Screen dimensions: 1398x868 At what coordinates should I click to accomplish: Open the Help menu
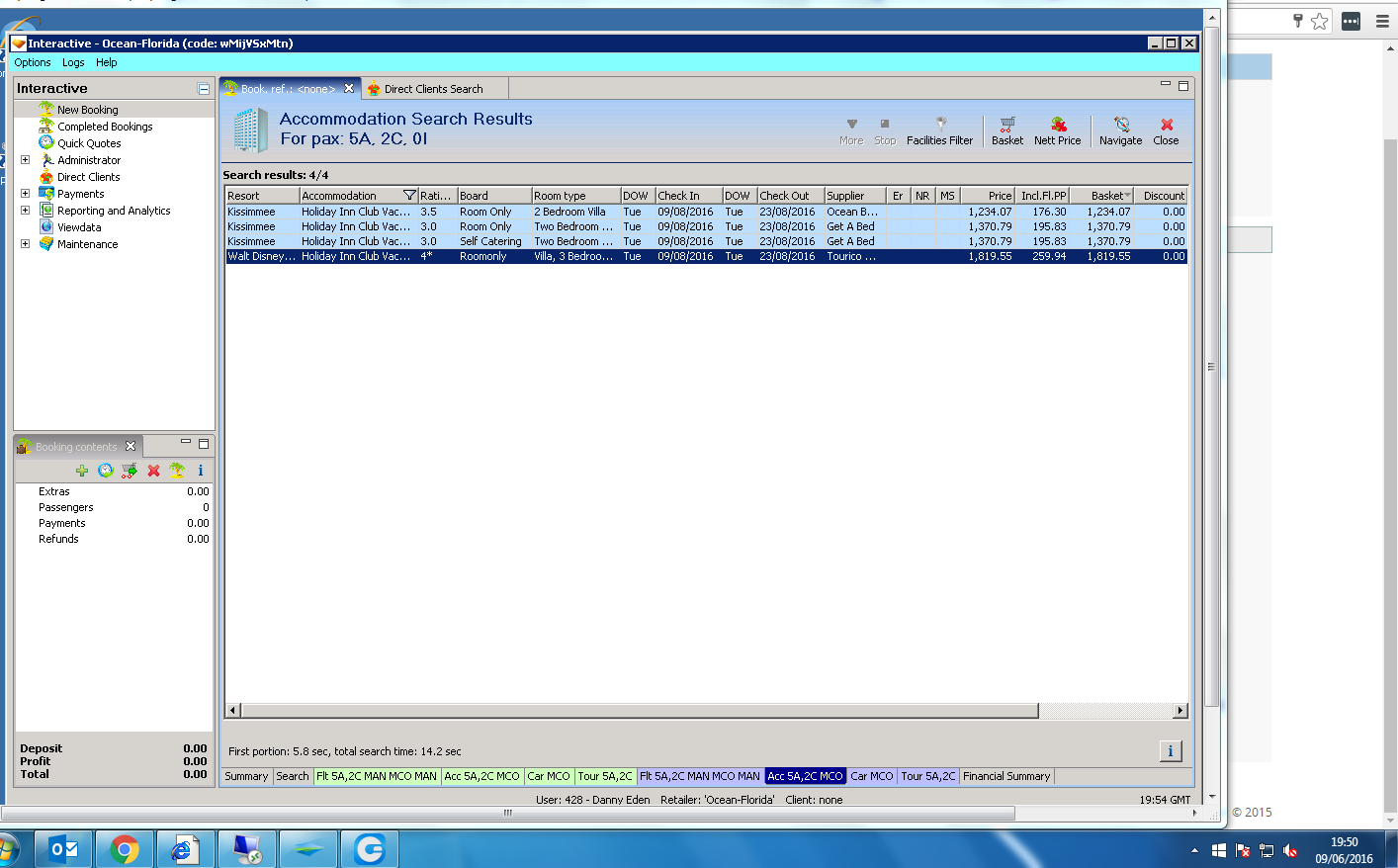(107, 62)
